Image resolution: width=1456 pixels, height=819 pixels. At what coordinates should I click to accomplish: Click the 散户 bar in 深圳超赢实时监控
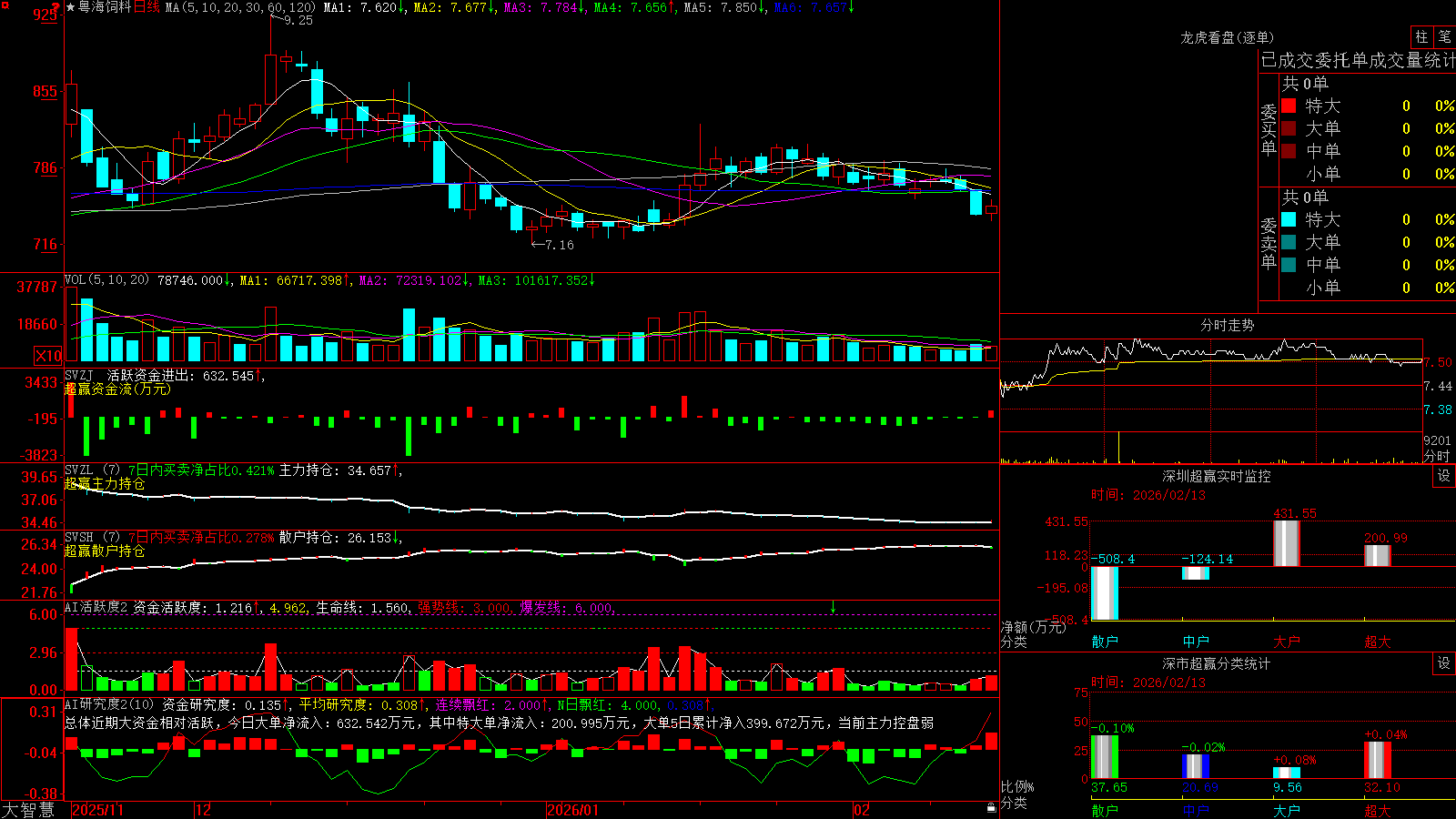pos(1104,593)
